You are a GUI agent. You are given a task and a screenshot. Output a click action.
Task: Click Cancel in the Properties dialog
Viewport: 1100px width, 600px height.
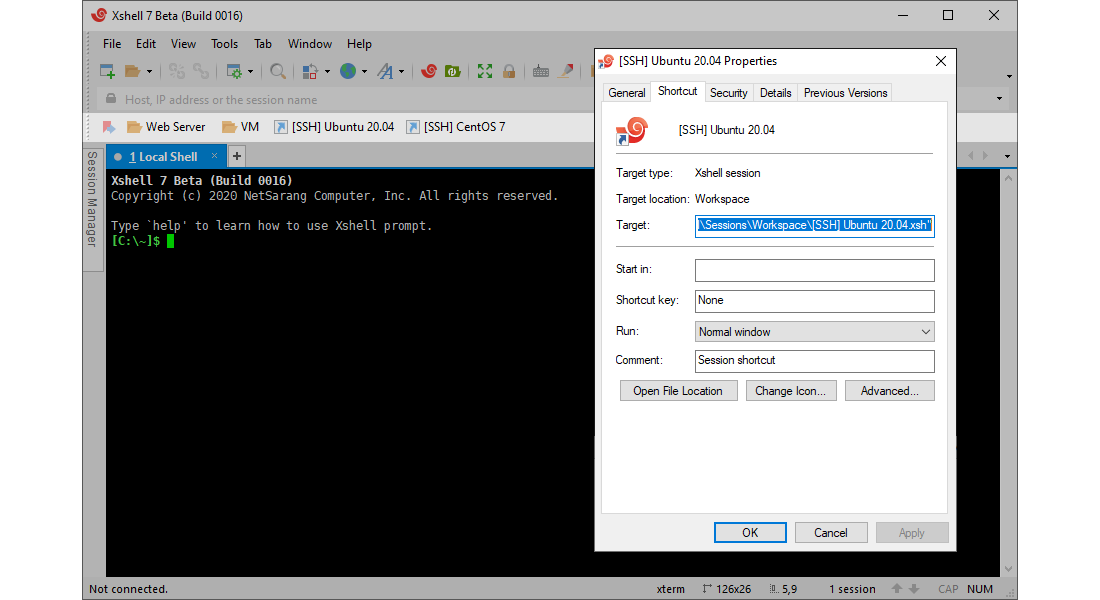point(831,533)
